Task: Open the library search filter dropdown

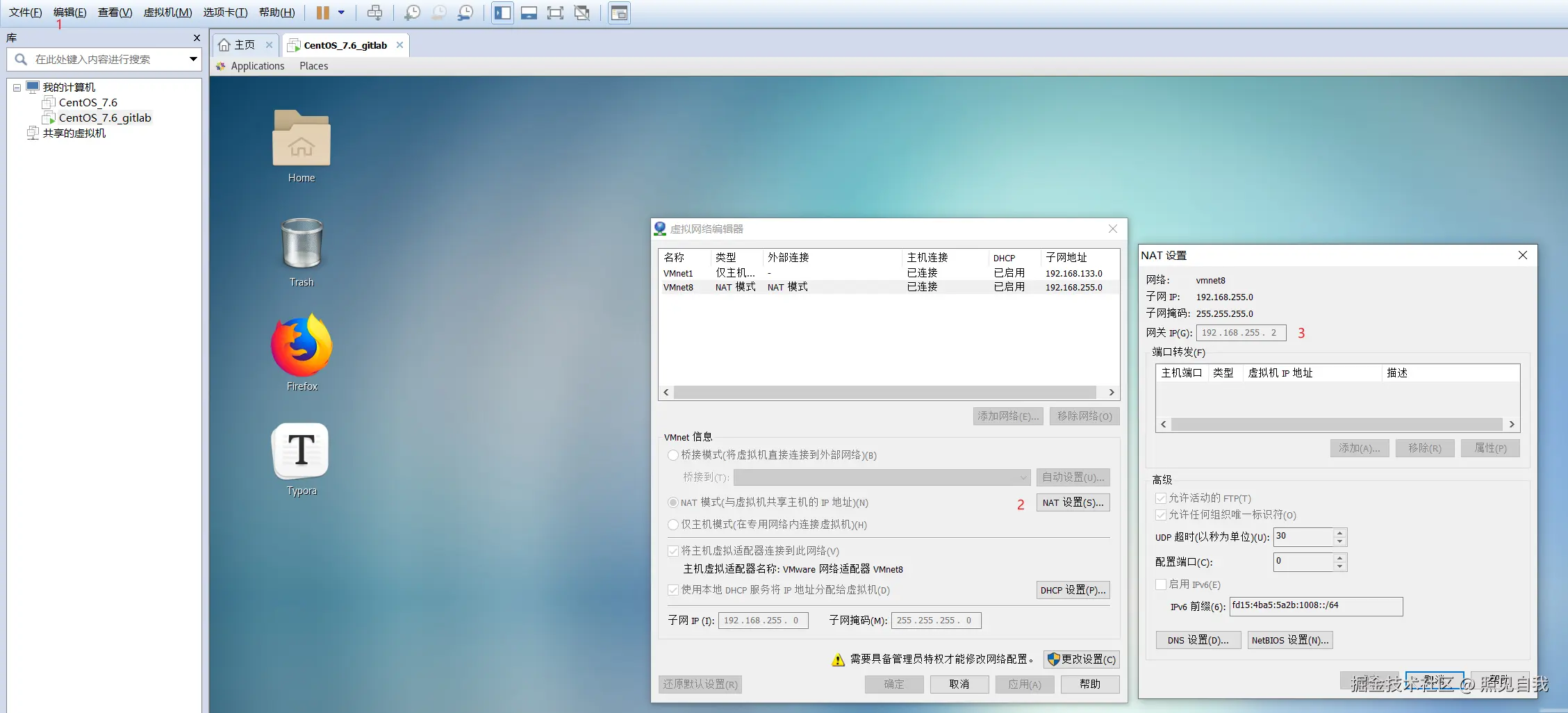Action: pos(193,59)
